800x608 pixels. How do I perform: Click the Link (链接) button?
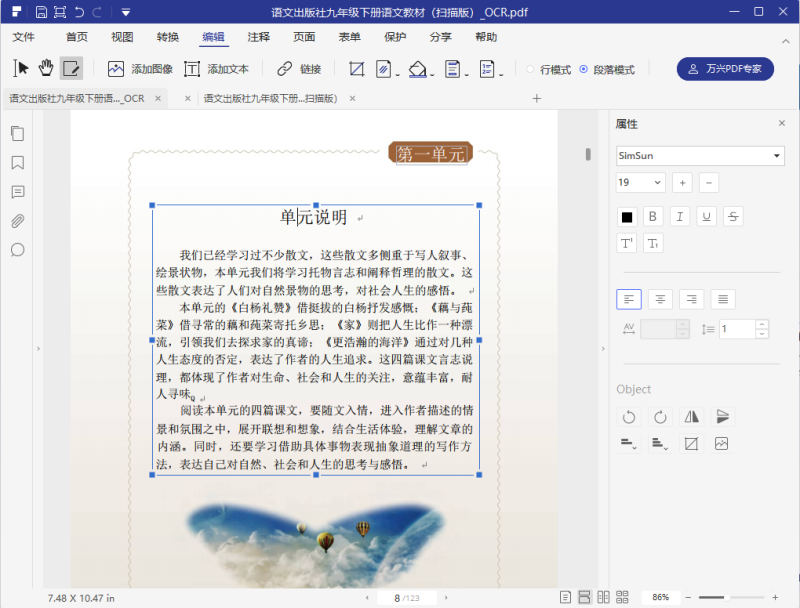click(x=299, y=69)
